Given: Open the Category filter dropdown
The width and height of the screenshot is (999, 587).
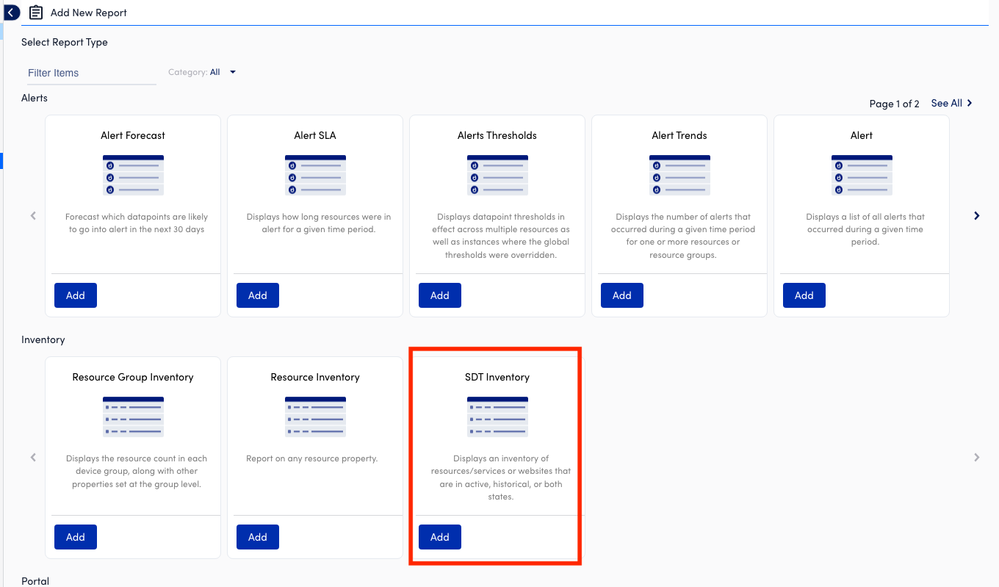Looking at the screenshot, I should pyautogui.click(x=223, y=72).
